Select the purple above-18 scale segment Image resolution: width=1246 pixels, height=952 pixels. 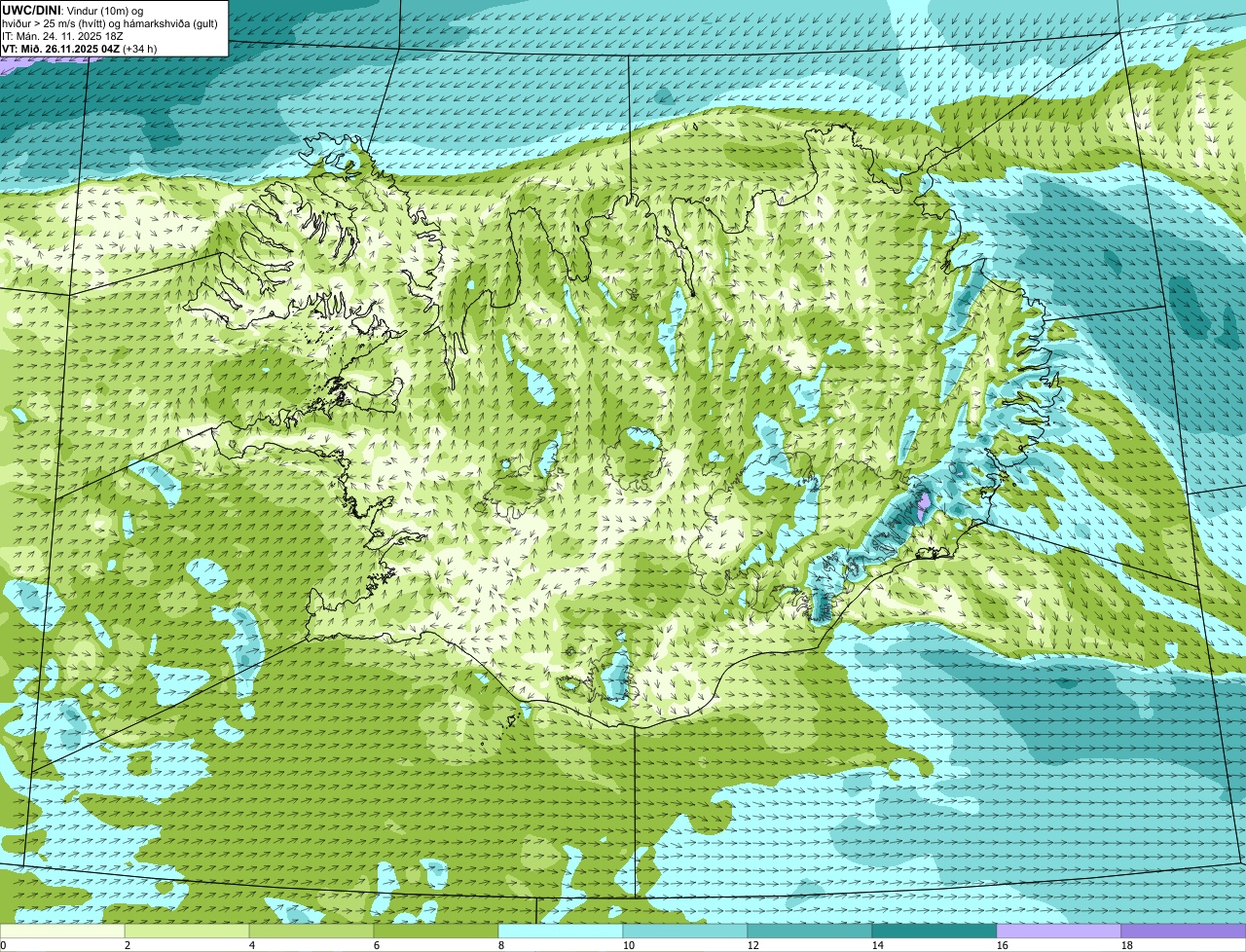(1184, 932)
